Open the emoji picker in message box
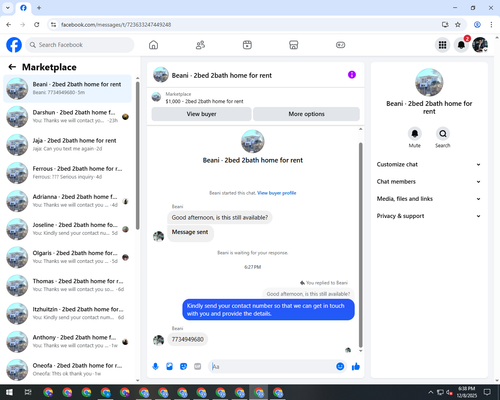 point(340,367)
